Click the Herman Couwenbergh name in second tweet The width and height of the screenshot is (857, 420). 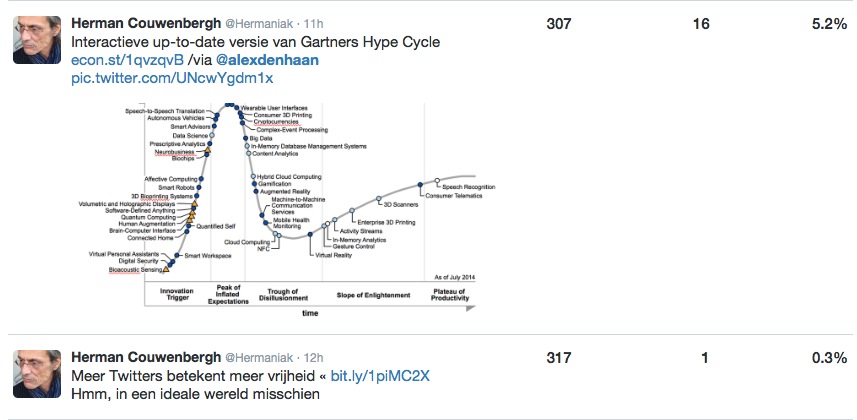coord(146,358)
